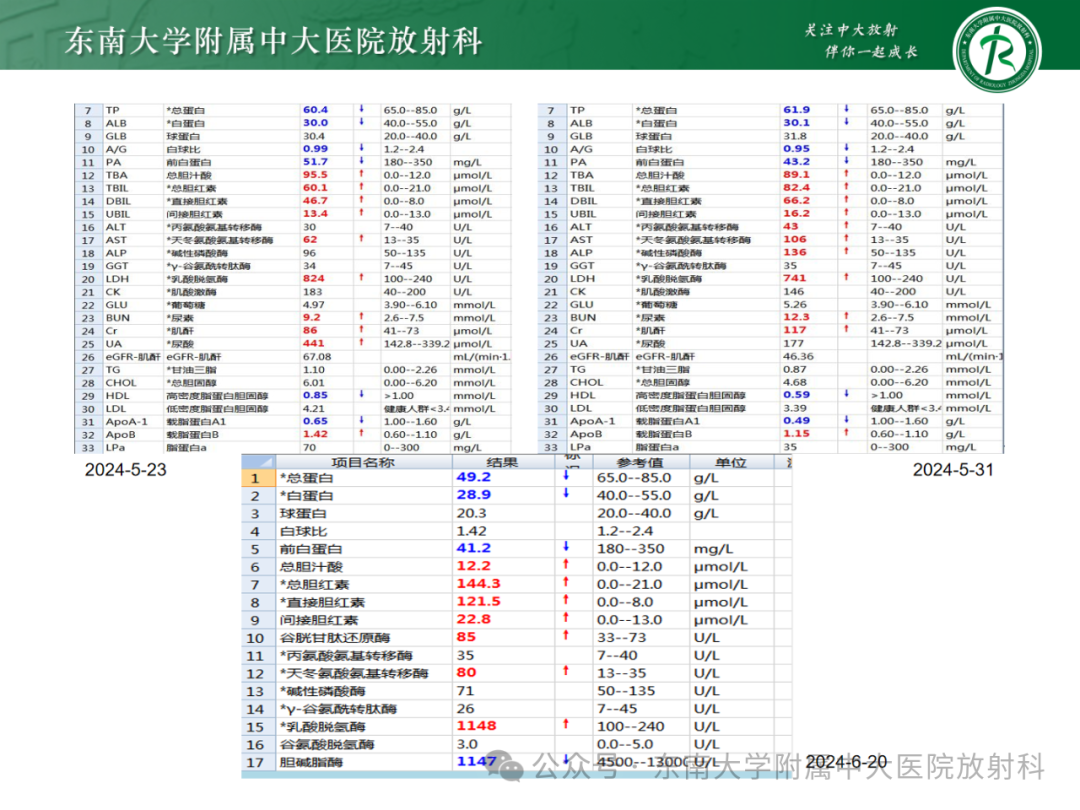Click the globulin value 20.3

(472, 513)
